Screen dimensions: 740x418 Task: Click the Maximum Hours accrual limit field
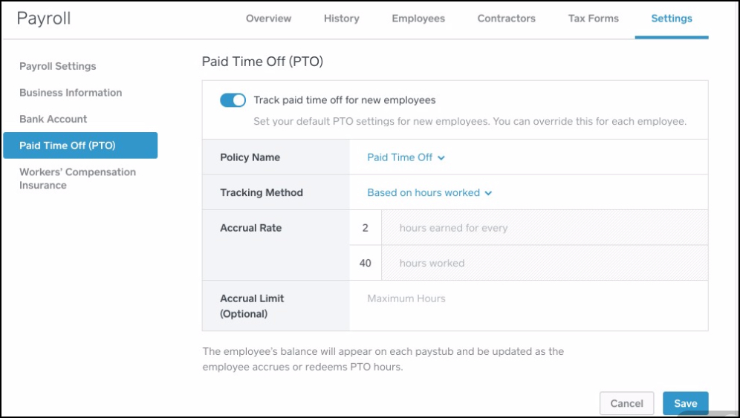coord(528,298)
